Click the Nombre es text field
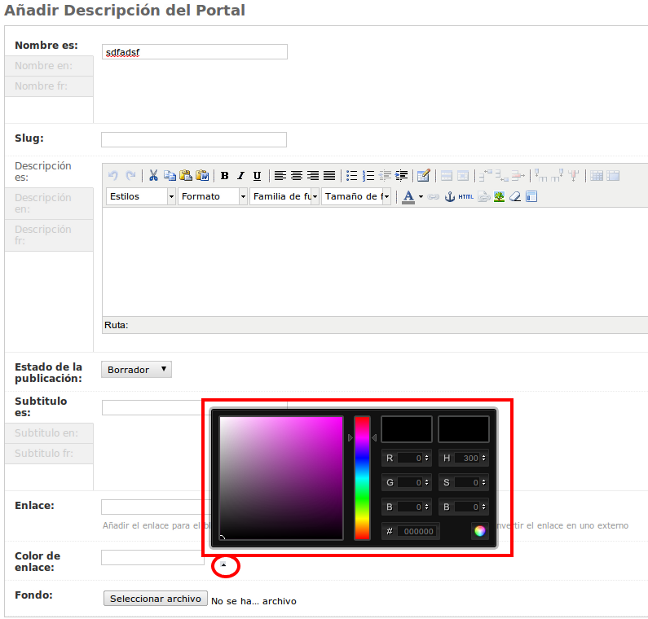Screen dimensions: 648x619 pos(195,52)
